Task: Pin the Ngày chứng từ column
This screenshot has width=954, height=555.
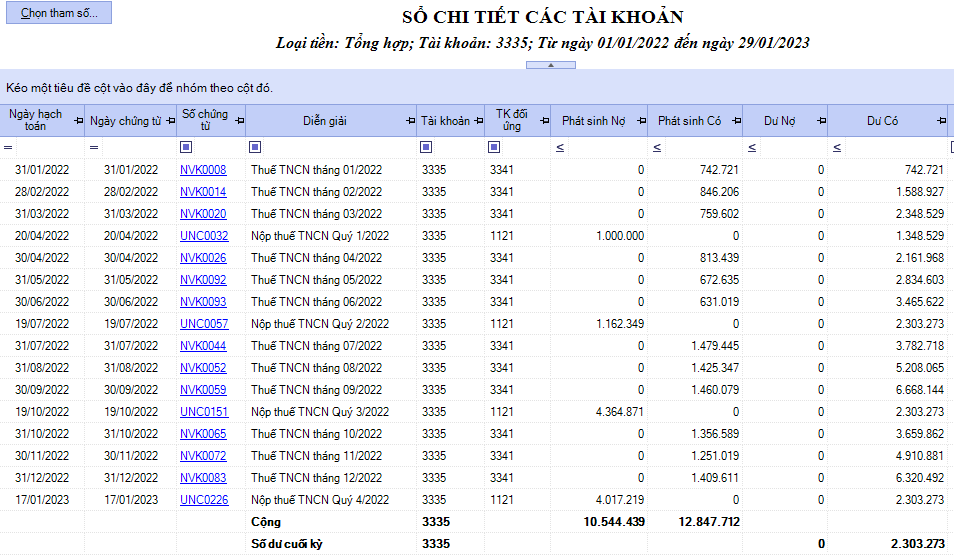Action: (170, 121)
